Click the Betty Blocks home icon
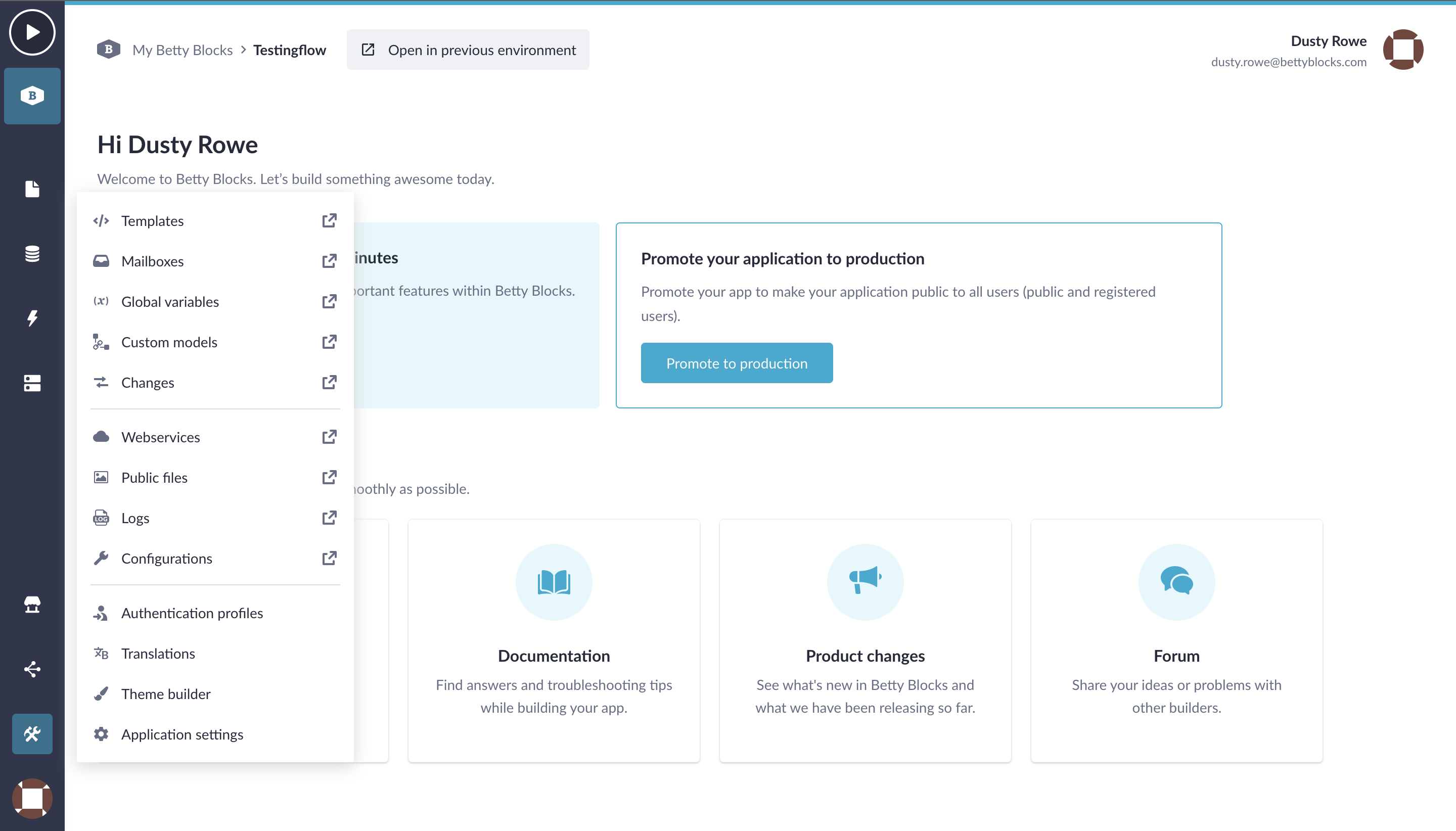The height and width of the screenshot is (831, 1456). 32,95
